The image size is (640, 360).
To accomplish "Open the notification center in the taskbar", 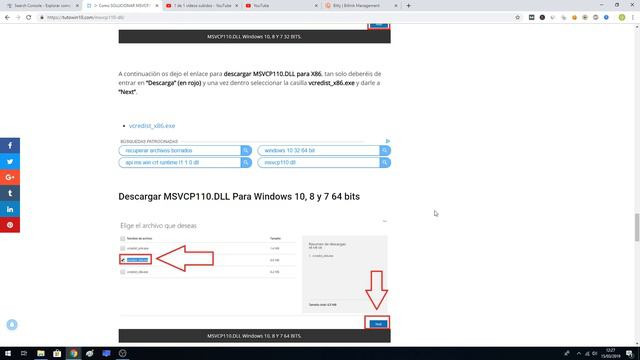I will pyautogui.click(x=630, y=353).
